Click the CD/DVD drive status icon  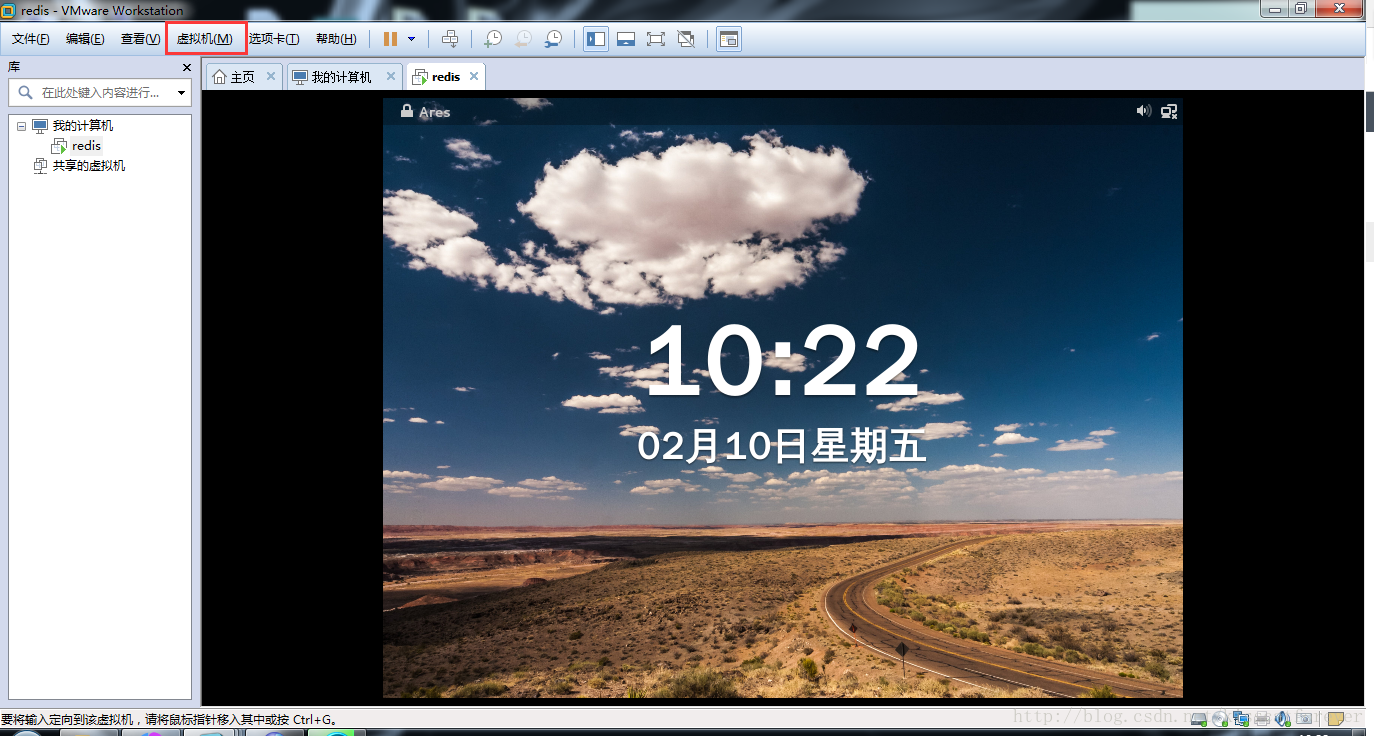pos(1219,718)
